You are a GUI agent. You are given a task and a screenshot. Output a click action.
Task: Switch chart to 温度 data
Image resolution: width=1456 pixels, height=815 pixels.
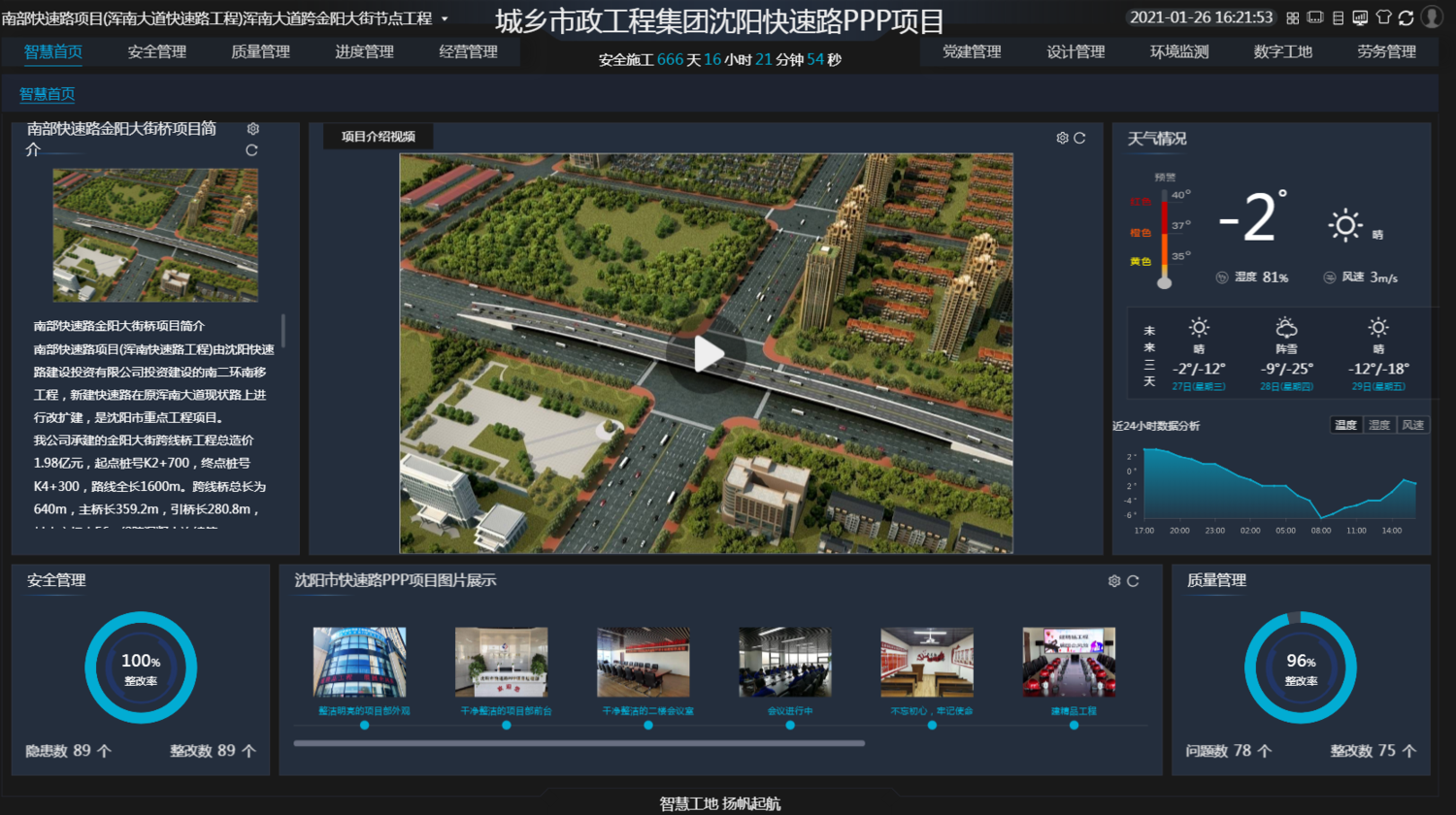1345,425
